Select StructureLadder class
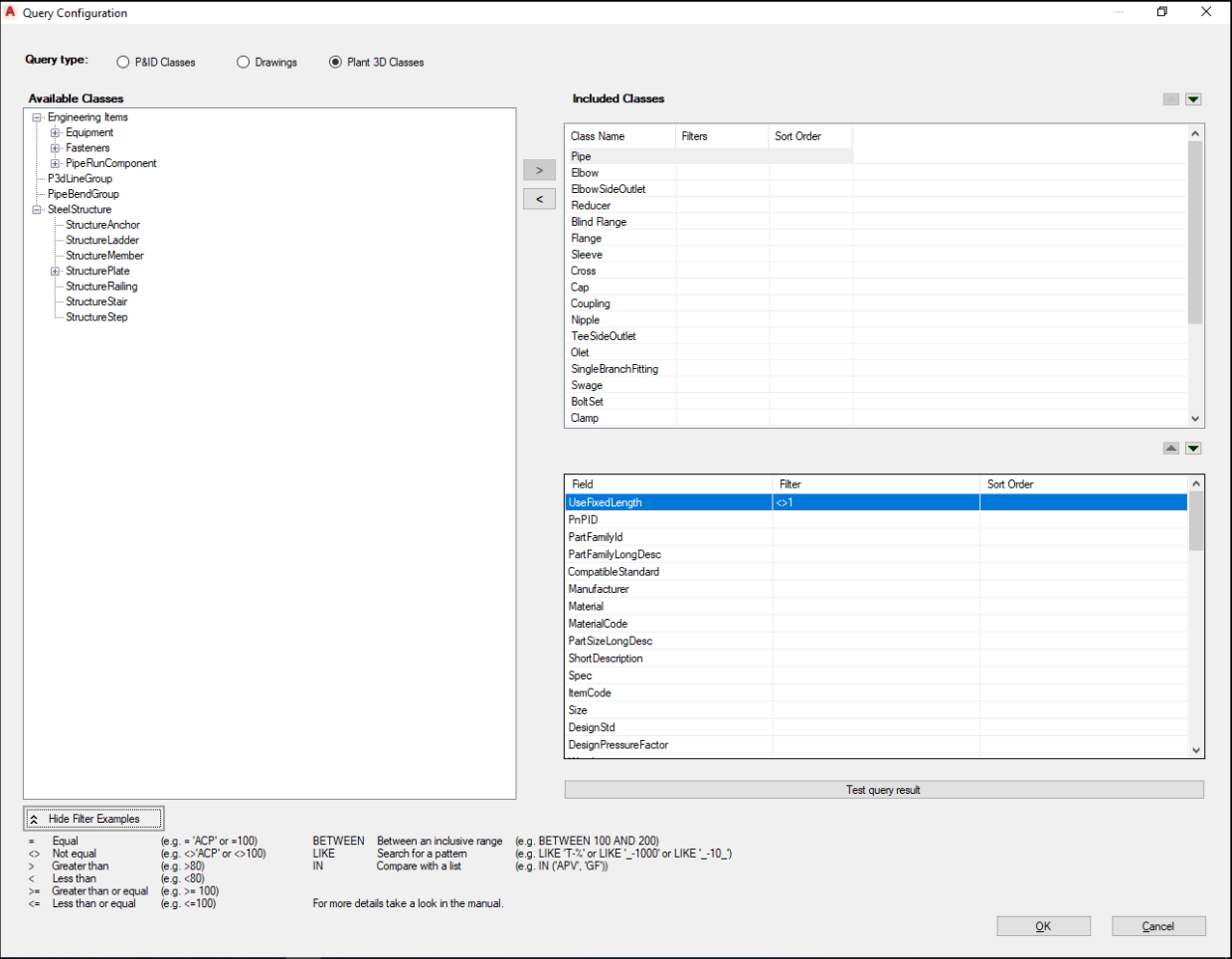The width and height of the screenshot is (1232, 959). (102, 240)
